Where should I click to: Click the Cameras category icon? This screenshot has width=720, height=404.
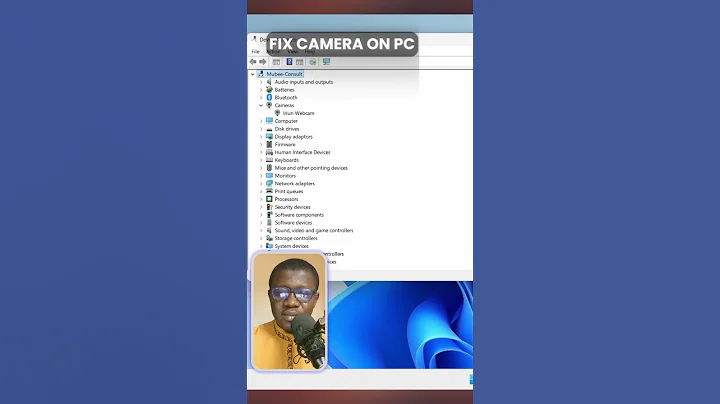click(x=269, y=105)
